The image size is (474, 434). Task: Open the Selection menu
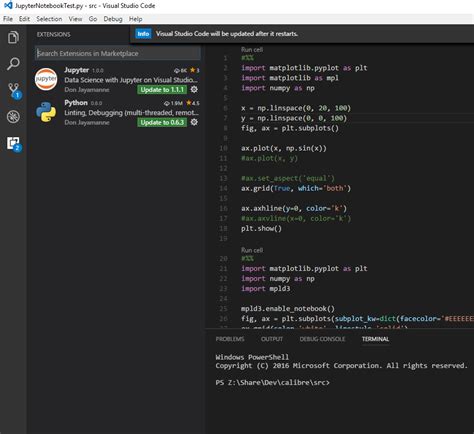coord(49,19)
